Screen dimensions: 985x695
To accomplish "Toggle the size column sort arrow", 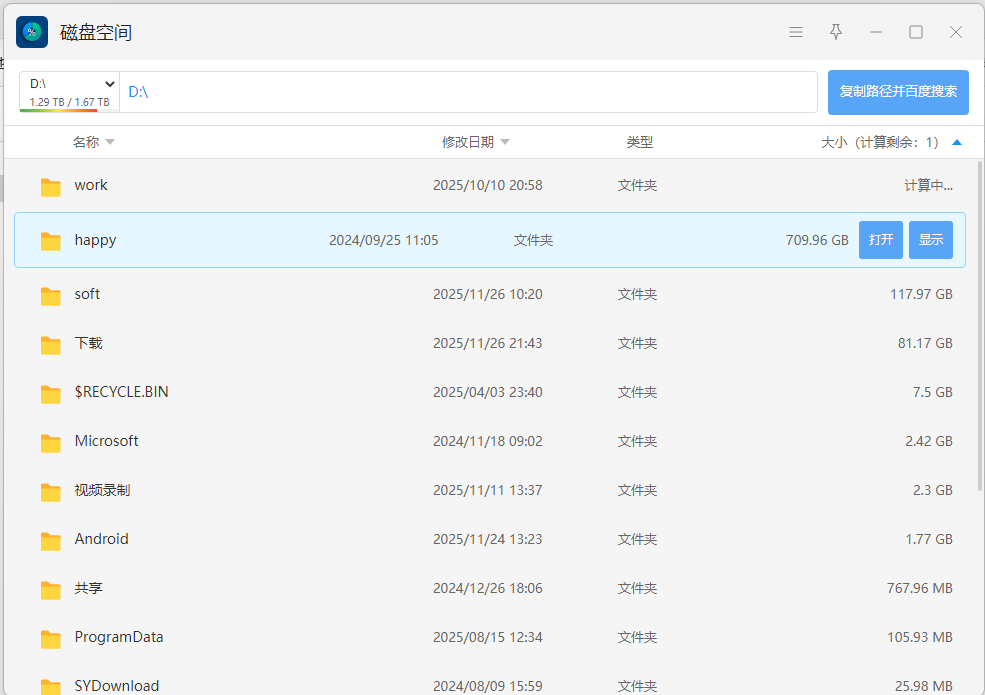I will (x=957, y=142).
